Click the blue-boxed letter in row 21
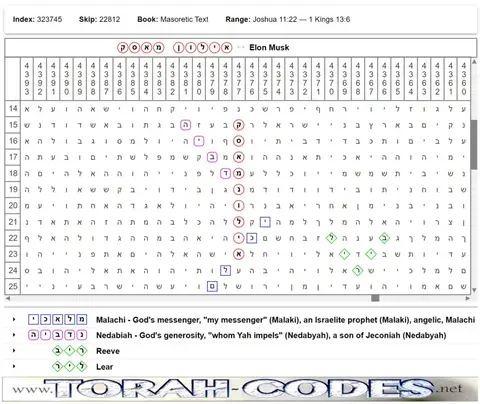This screenshot has width=480, height=404. click(265, 222)
